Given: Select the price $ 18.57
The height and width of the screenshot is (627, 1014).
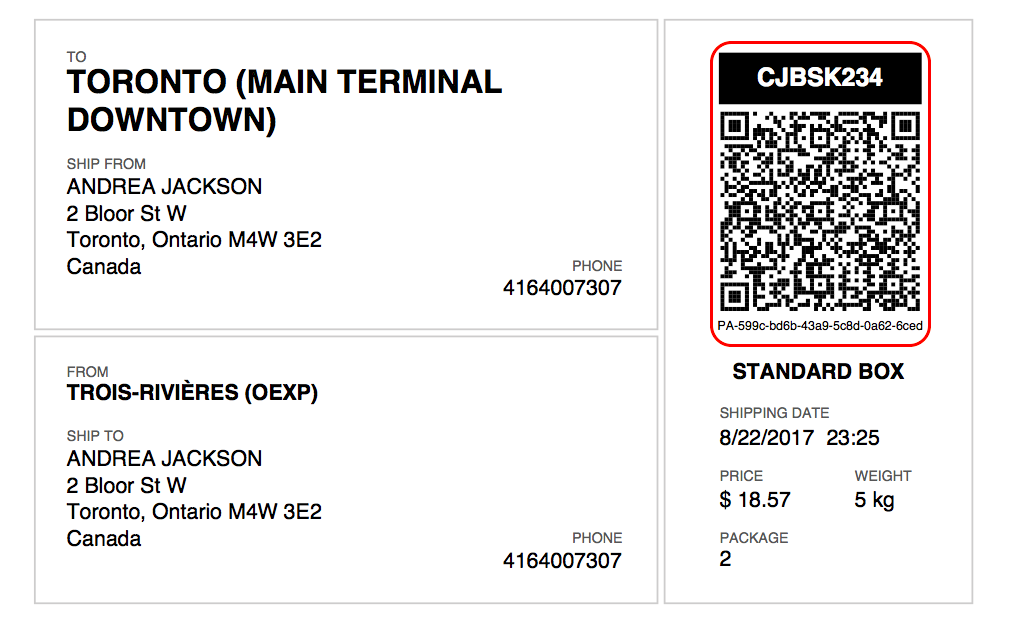Looking at the screenshot, I should point(755,500).
